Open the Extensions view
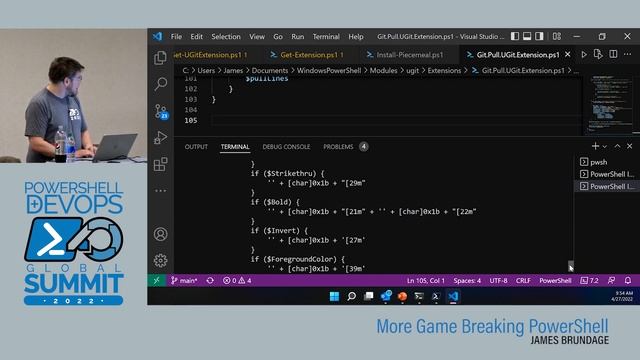This screenshot has width=640, height=360. 160,164
